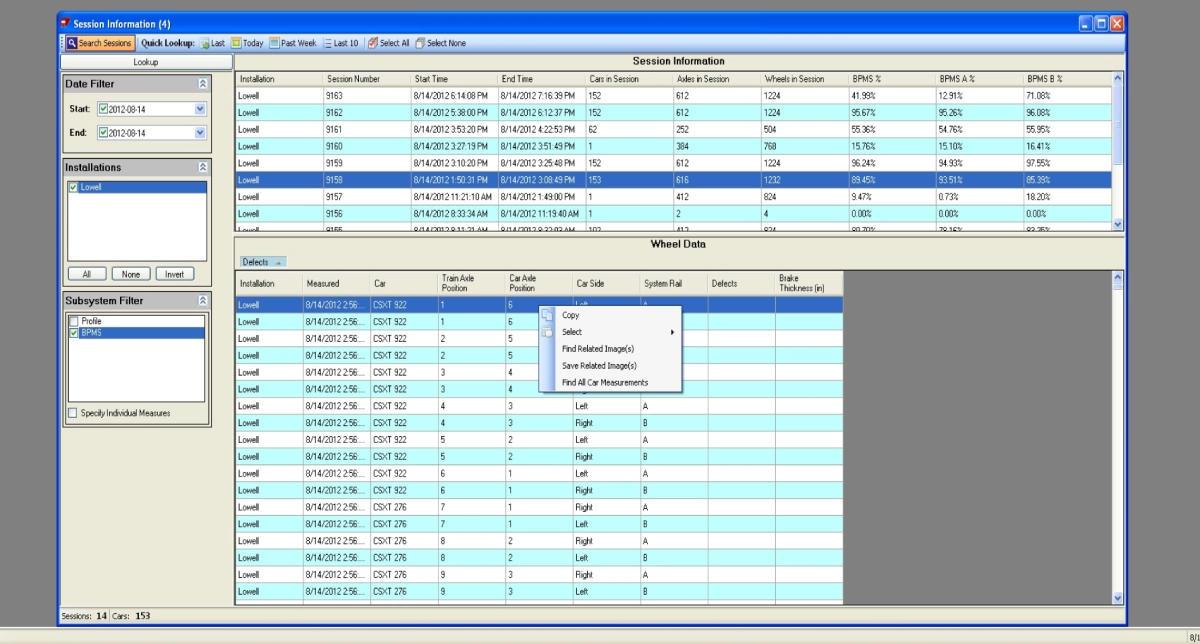
Task: Click the Defects column header
Action: pyautogui.click(x=741, y=283)
